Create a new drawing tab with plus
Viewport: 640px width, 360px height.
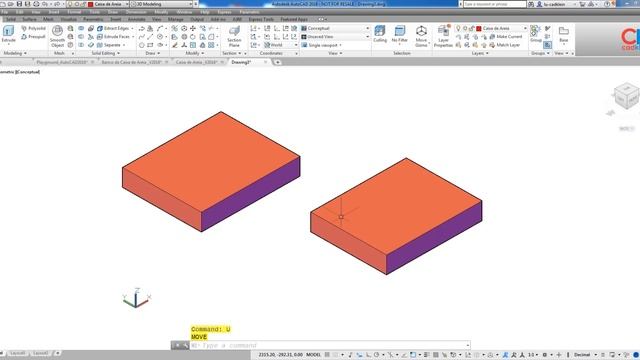pyautogui.click(x=278, y=62)
